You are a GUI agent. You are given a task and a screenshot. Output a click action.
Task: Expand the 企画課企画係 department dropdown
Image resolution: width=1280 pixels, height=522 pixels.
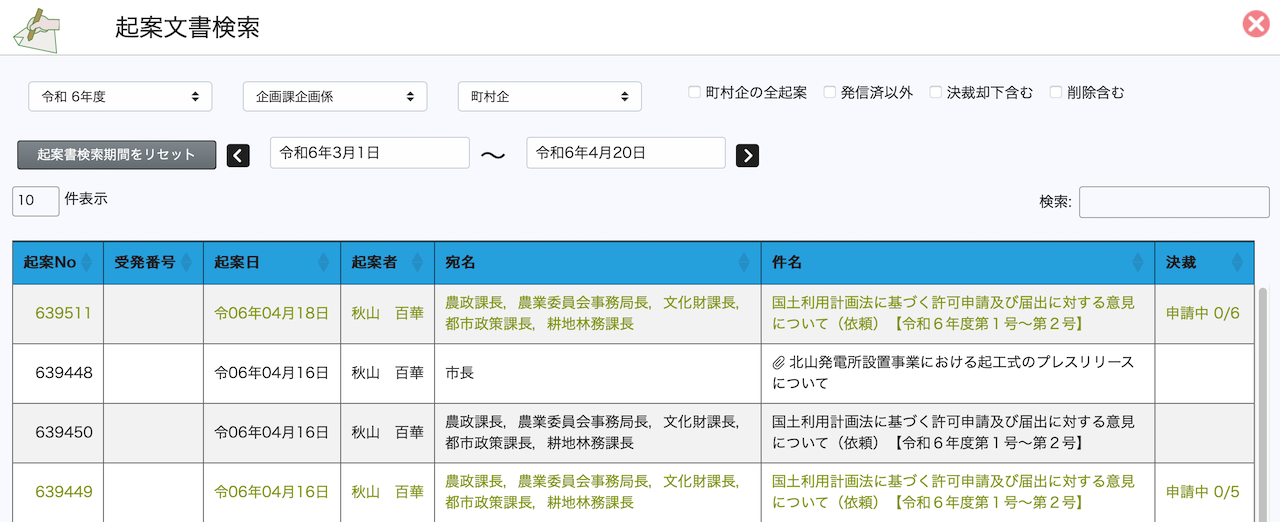[335, 97]
